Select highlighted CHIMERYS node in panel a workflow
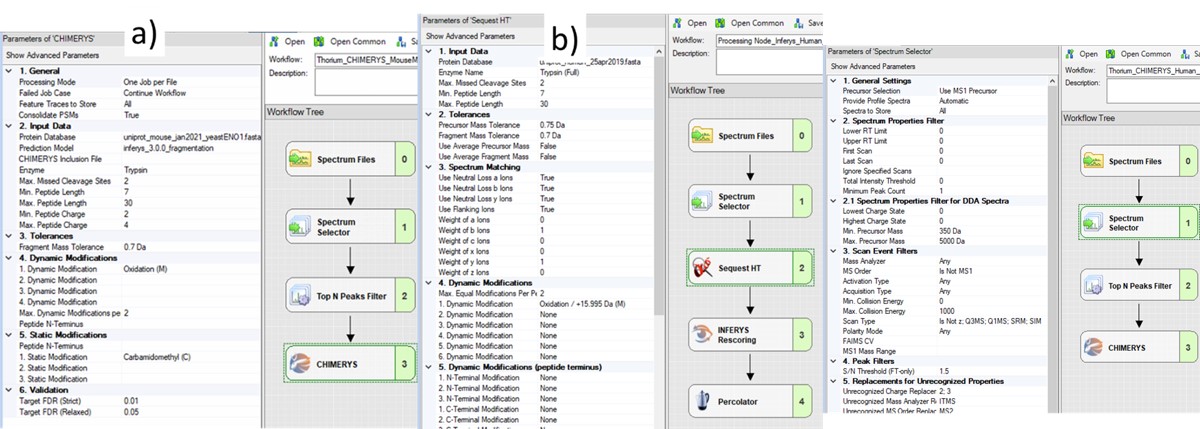 pos(348,366)
